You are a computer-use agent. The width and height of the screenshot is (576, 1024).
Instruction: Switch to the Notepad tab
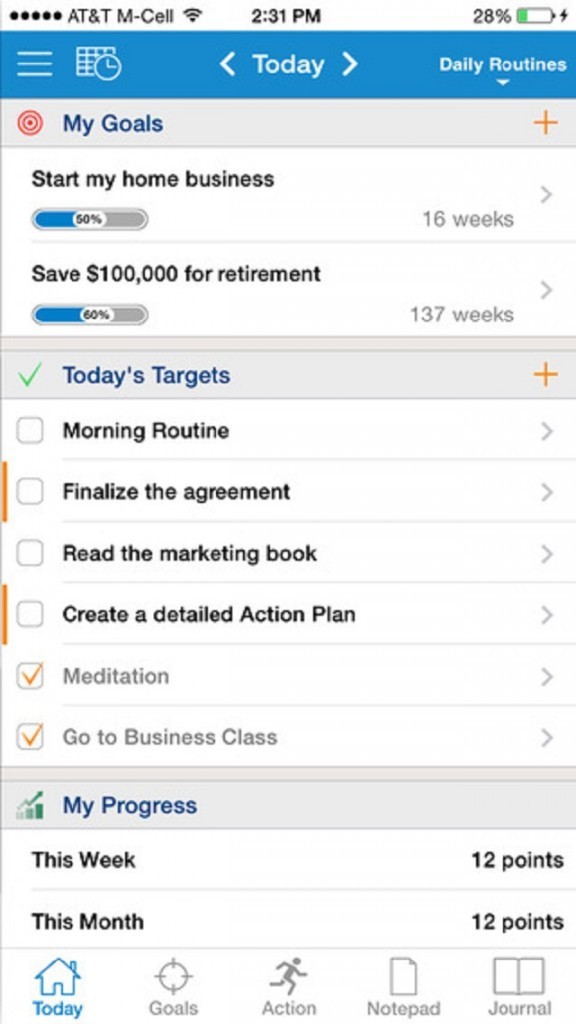[x=403, y=986]
